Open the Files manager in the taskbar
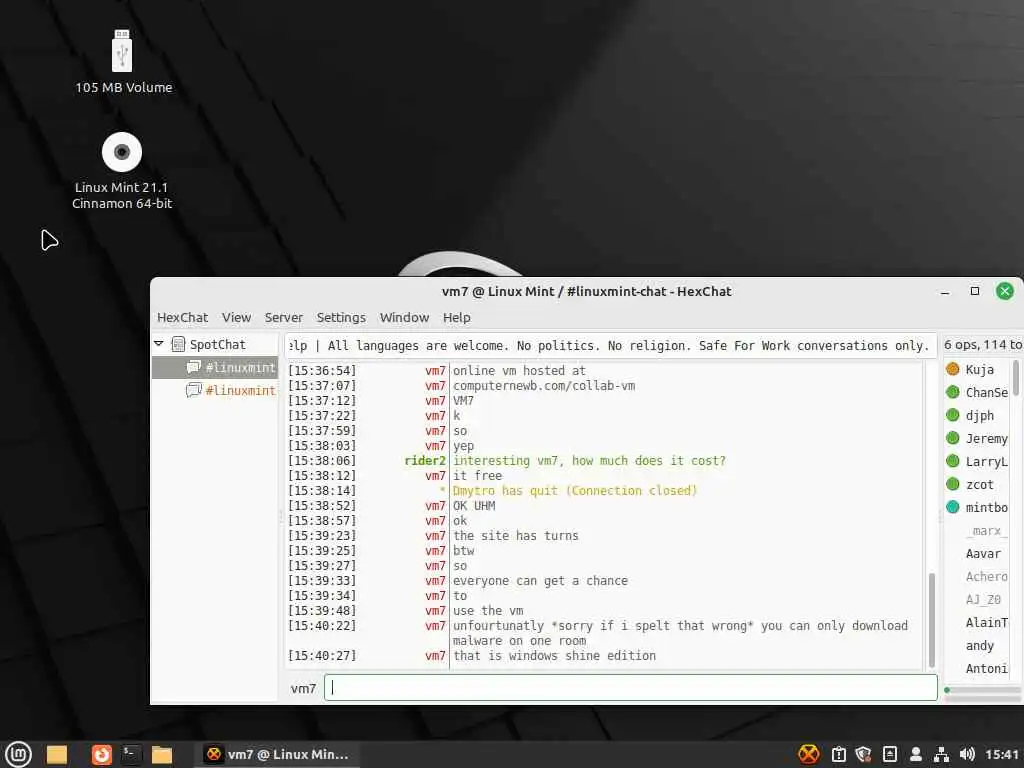This screenshot has height=768, width=1024. pyautogui.click(x=161, y=755)
